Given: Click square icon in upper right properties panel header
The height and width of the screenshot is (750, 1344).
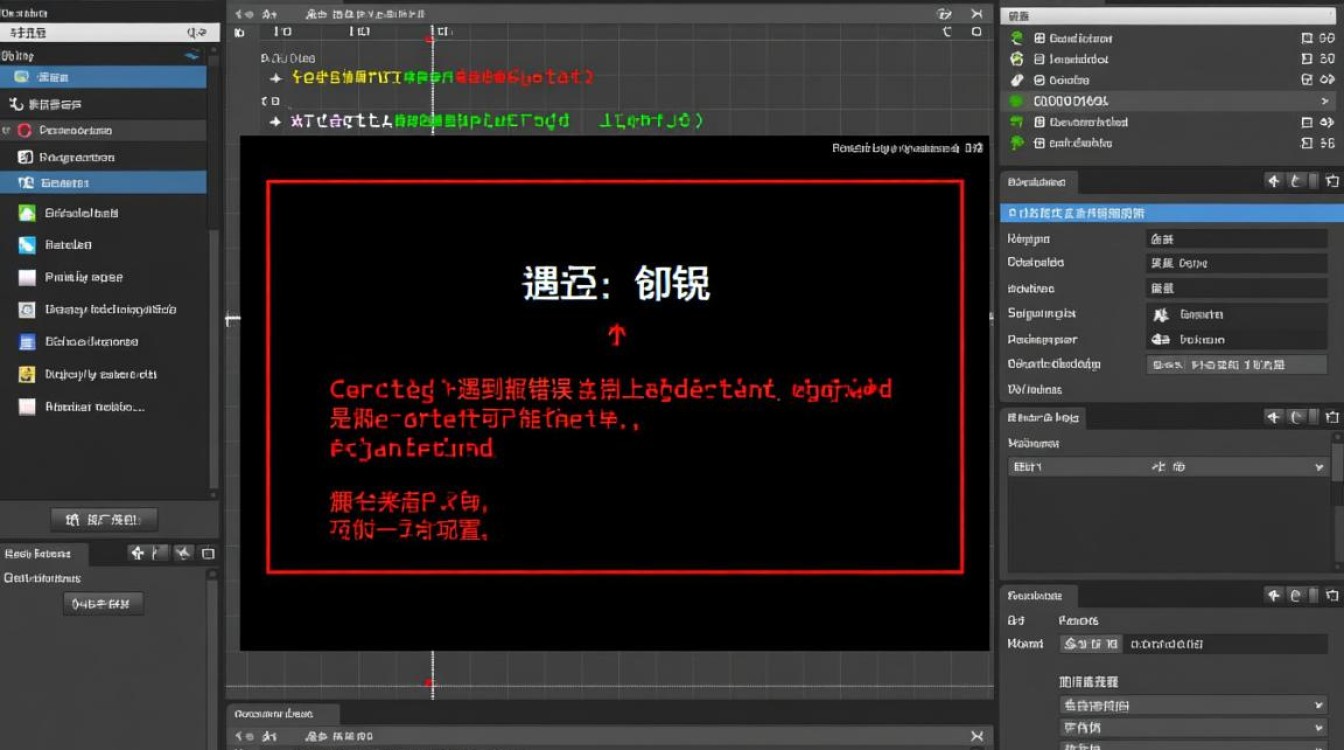Looking at the screenshot, I should (1331, 181).
